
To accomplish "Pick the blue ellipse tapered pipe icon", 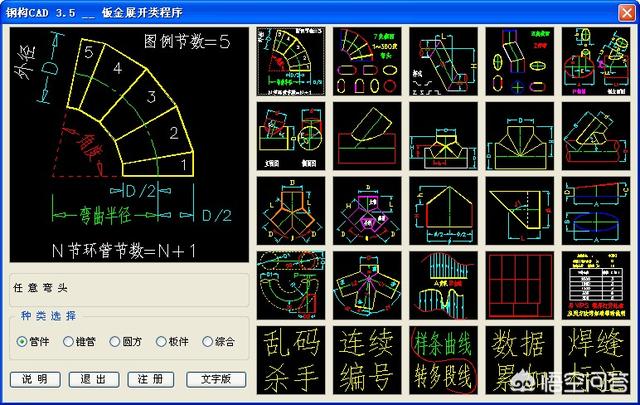I will point(596,211).
